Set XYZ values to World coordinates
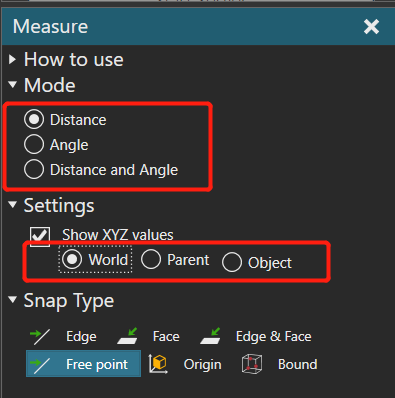395x398 pixels. [x=72, y=259]
